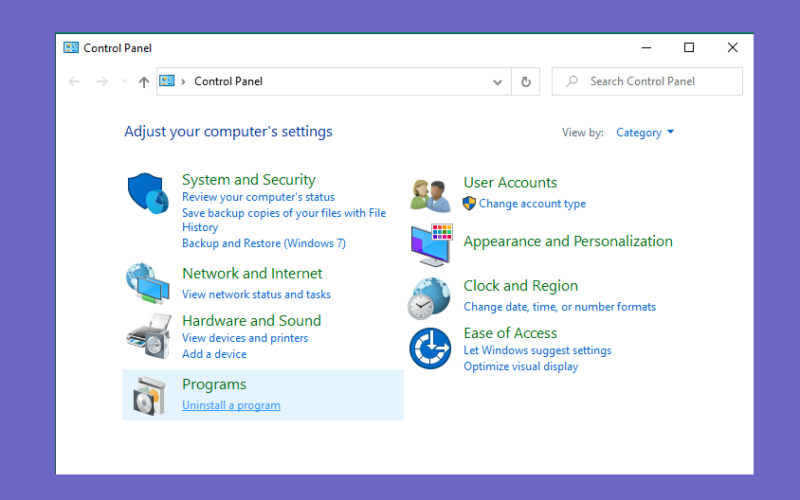
Task: Open recent locations dropdown arrow
Action: 124,81
